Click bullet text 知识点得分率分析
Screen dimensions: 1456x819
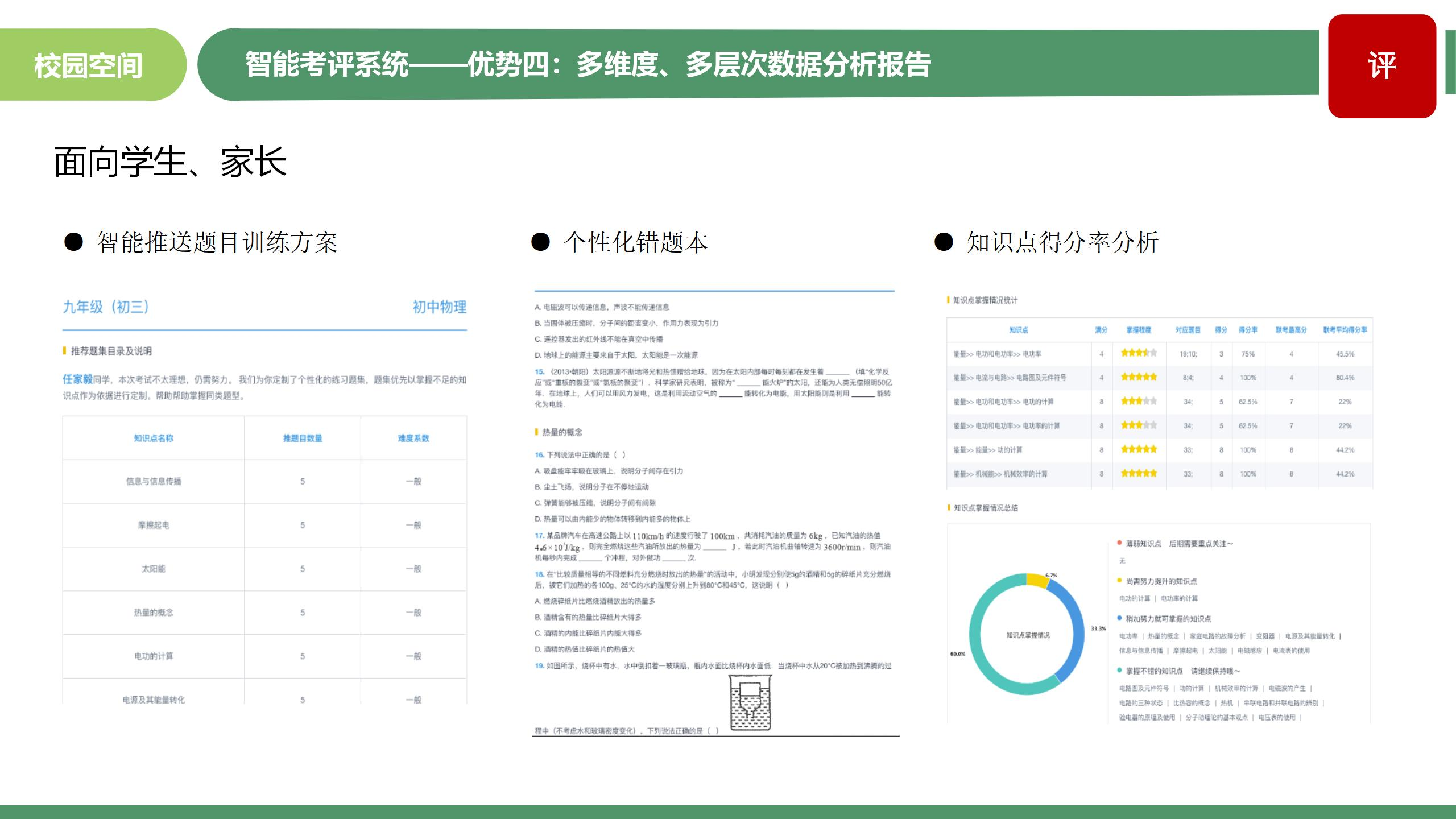[1062, 242]
